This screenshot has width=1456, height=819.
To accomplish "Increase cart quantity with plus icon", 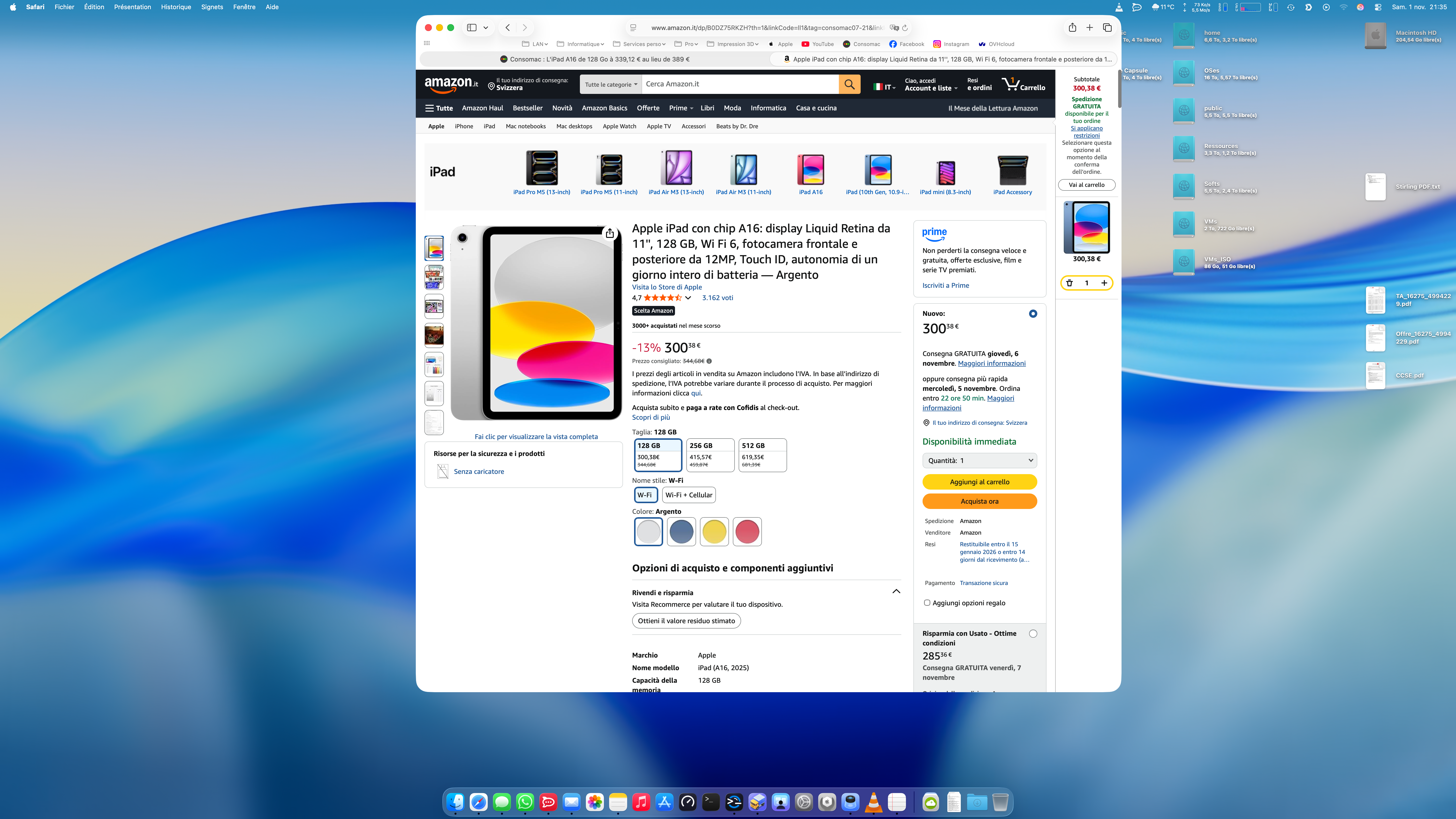I will 1104,283.
